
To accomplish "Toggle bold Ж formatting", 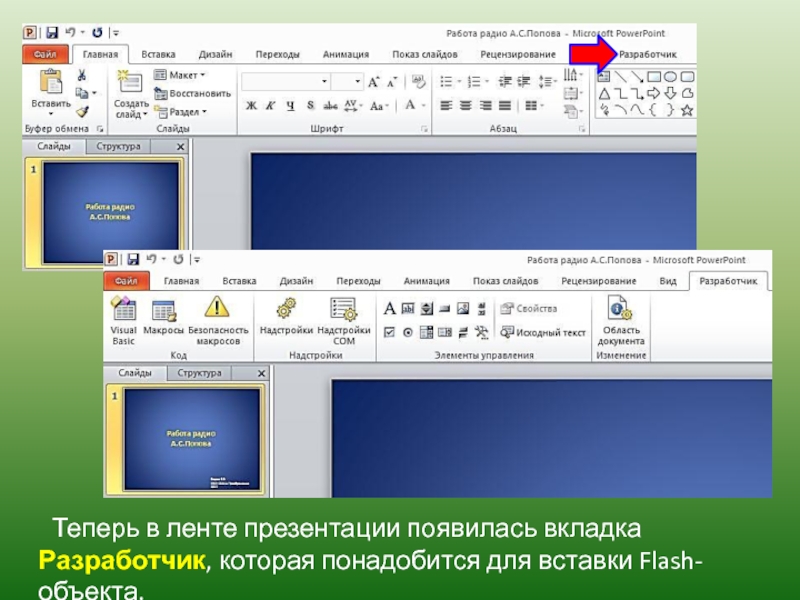I will pyautogui.click(x=251, y=106).
